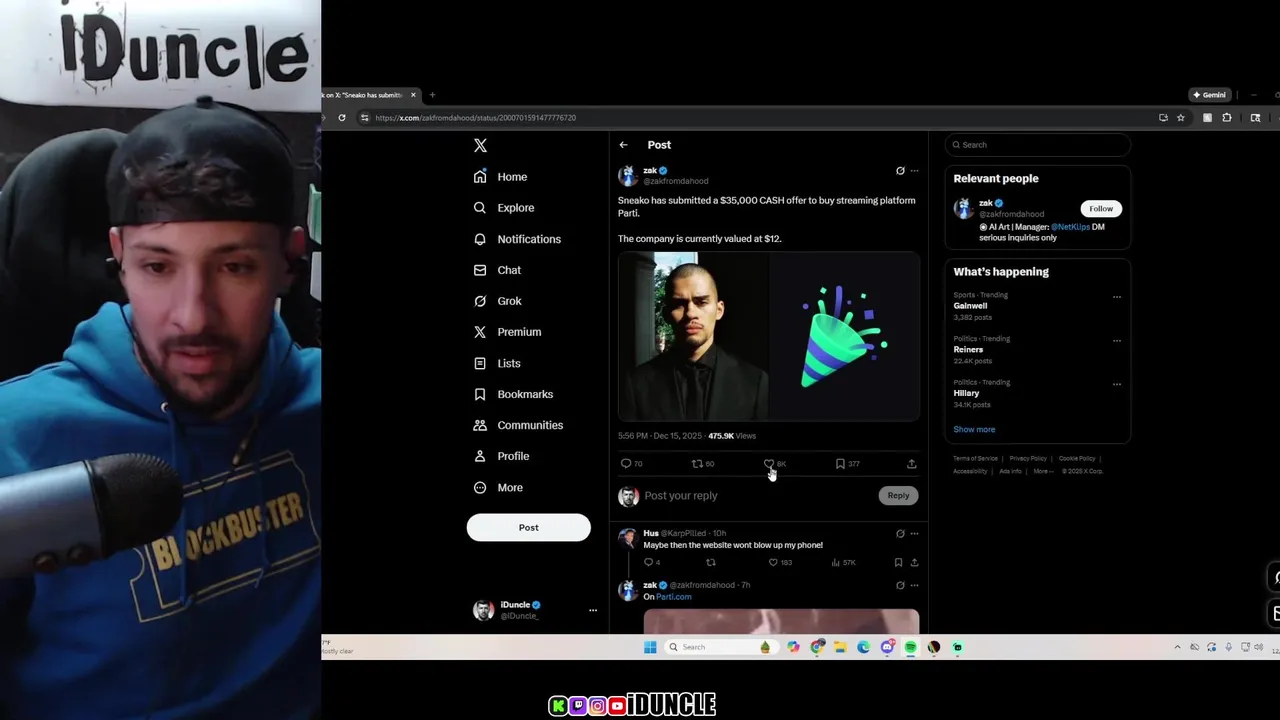Click Grok icon on zak's 7h reply
Viewport: 1280px width, 720px height.
[900, 585]
